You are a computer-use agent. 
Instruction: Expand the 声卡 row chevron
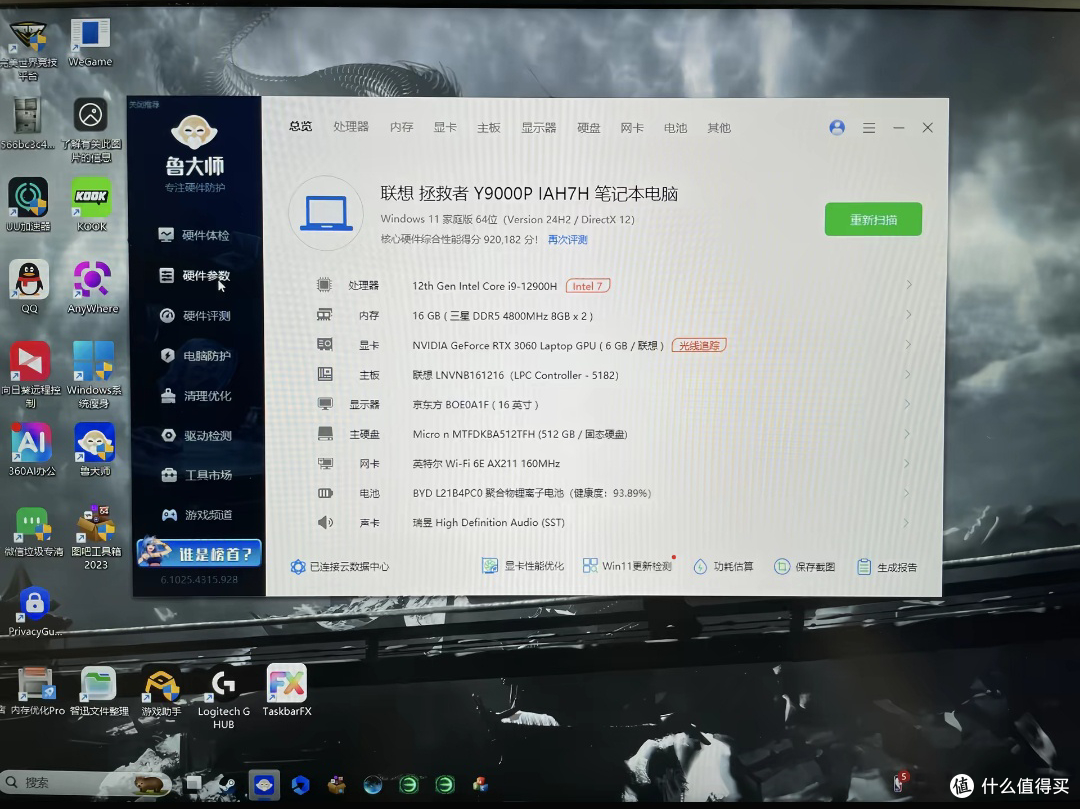906,523
